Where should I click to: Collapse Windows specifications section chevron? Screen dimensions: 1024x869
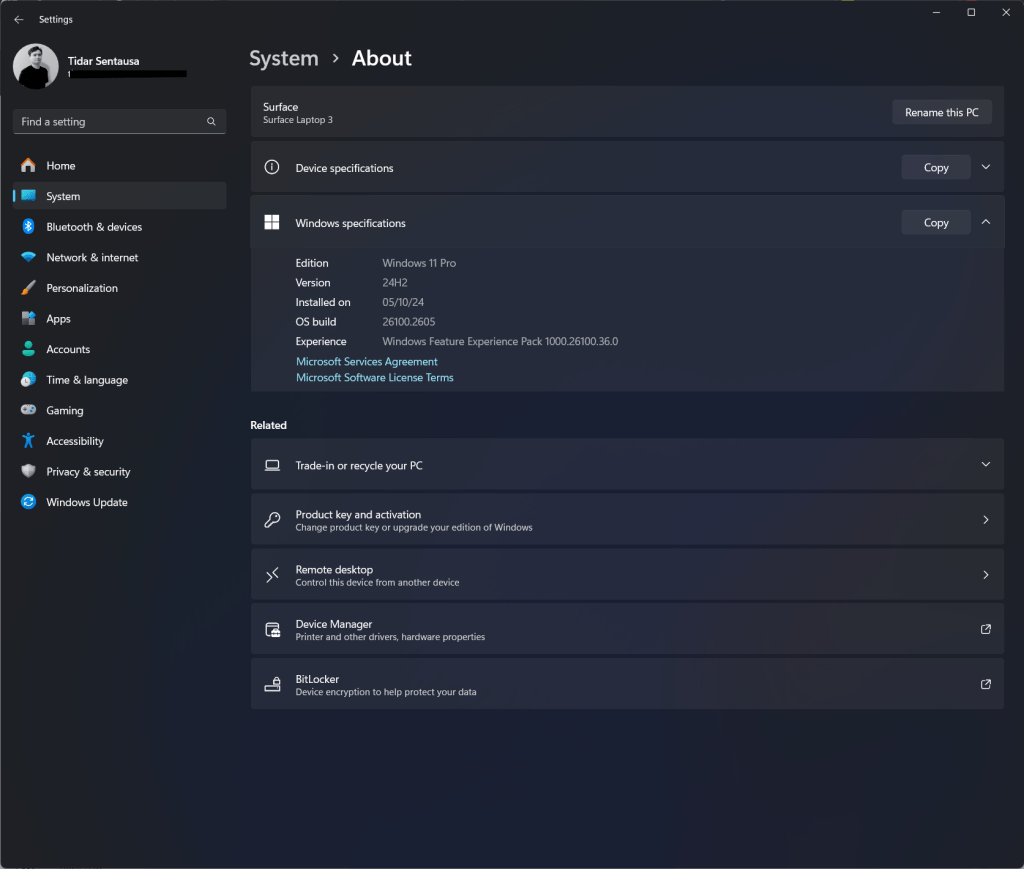[x=985, y=222]
